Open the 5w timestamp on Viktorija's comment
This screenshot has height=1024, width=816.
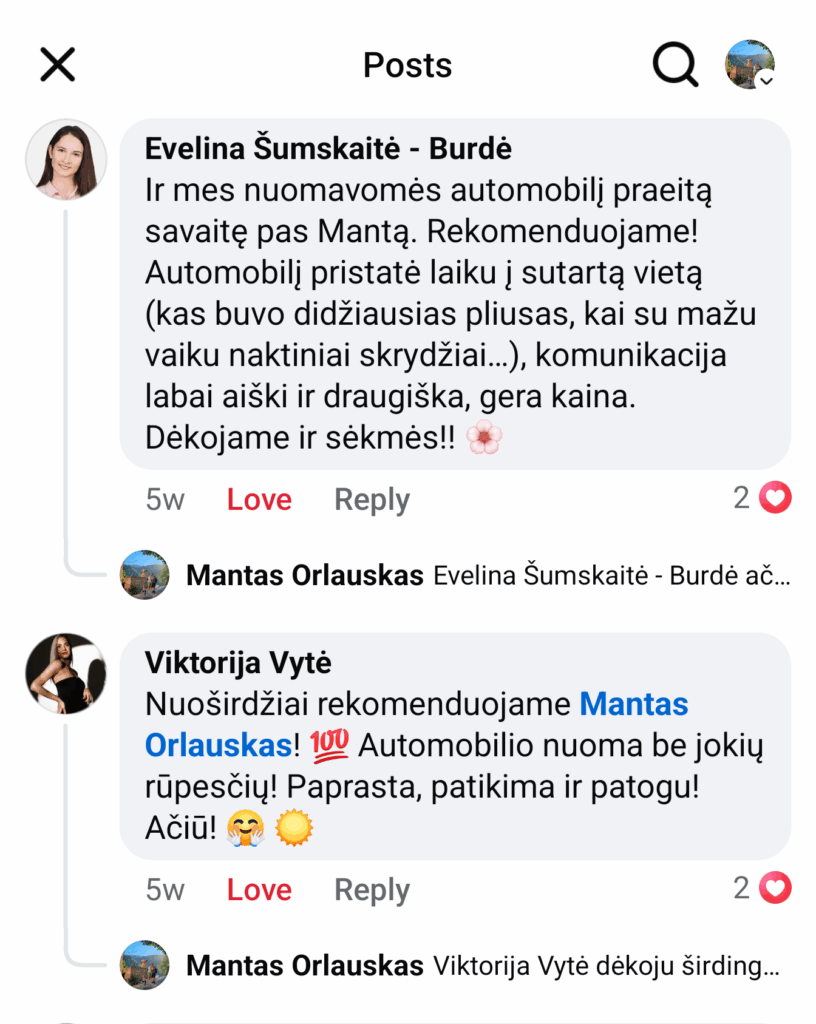pyautogui.click(x=165, y=890)
